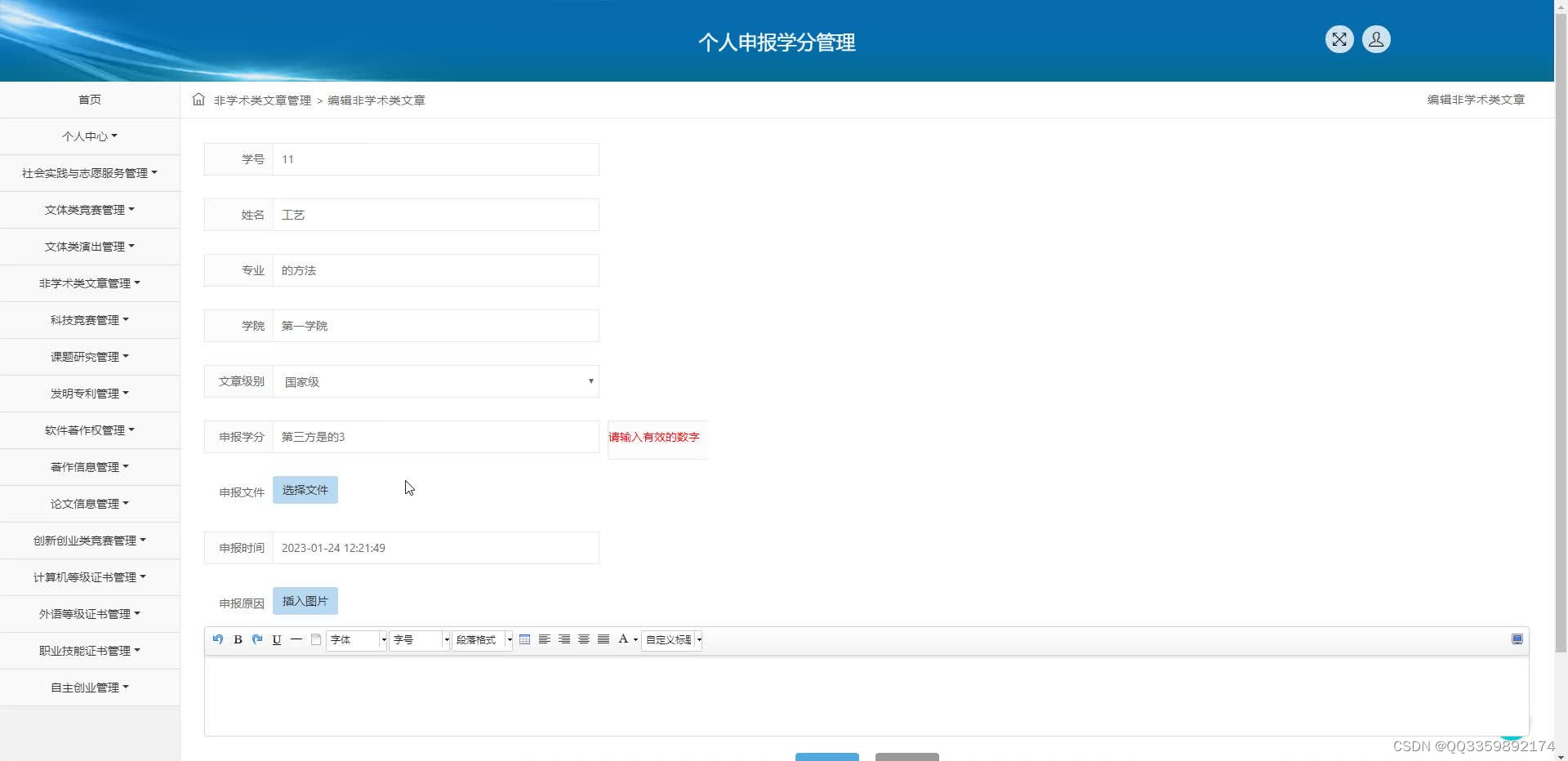The width and height of the screenshot is (1568, 761).
Task: Click the fullscreen toggle icon in header
Action: (x=1339, y=39)
